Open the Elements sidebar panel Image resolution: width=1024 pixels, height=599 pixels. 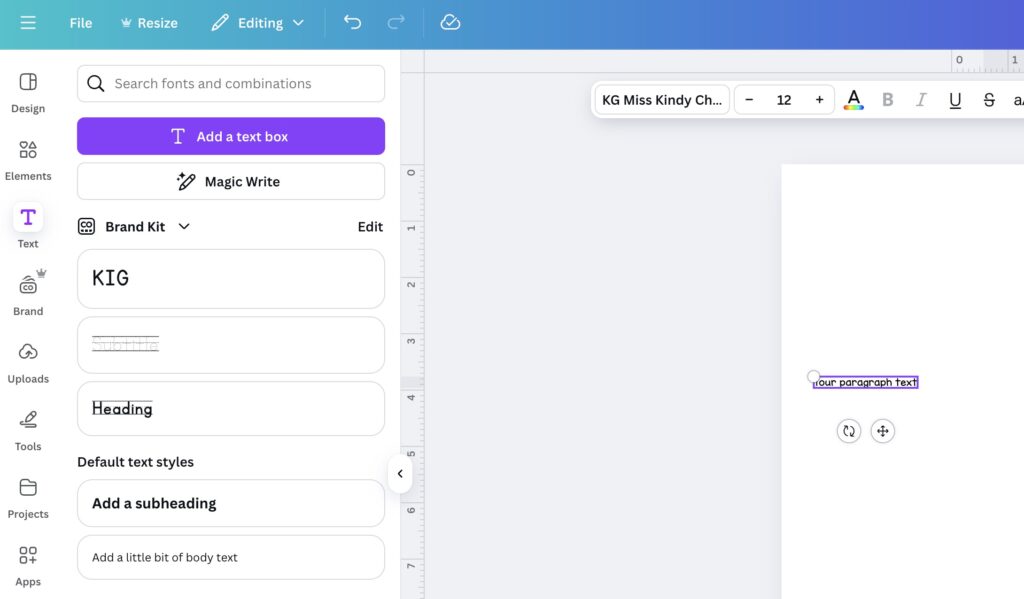click(28, 159)
